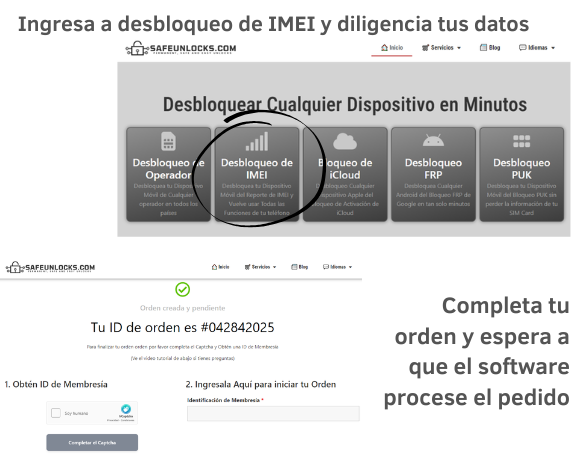The image size is (585, 455).
Task: Select the Desbloqueo FRP card
Action: pyautogui.click(x=433, y=174)
